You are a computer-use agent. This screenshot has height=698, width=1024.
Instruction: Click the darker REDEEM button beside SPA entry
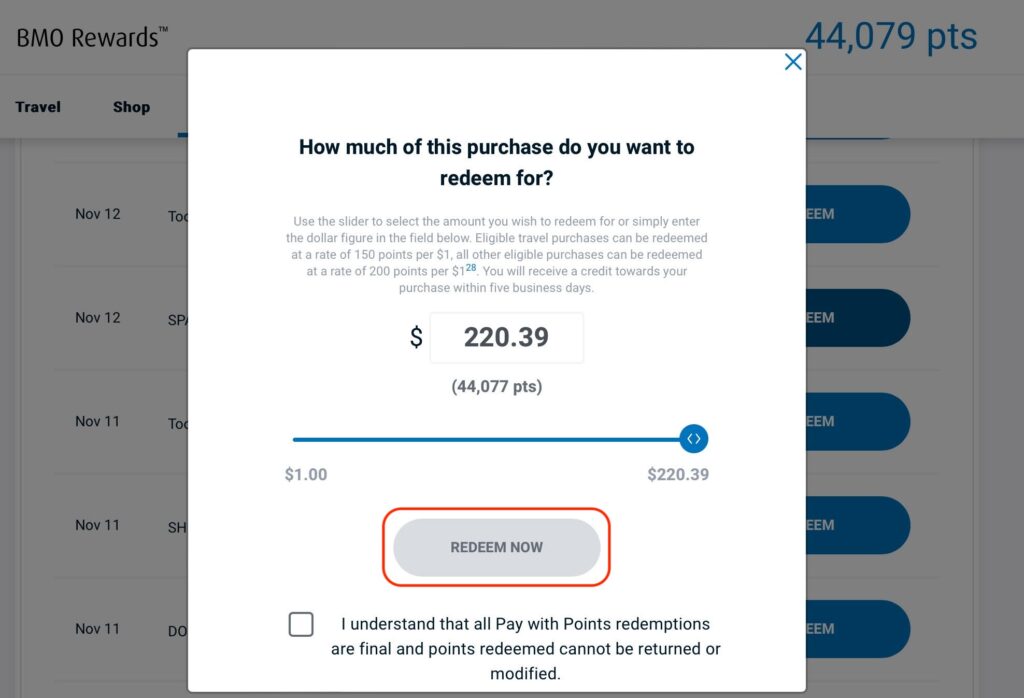(x=855, y=317)
